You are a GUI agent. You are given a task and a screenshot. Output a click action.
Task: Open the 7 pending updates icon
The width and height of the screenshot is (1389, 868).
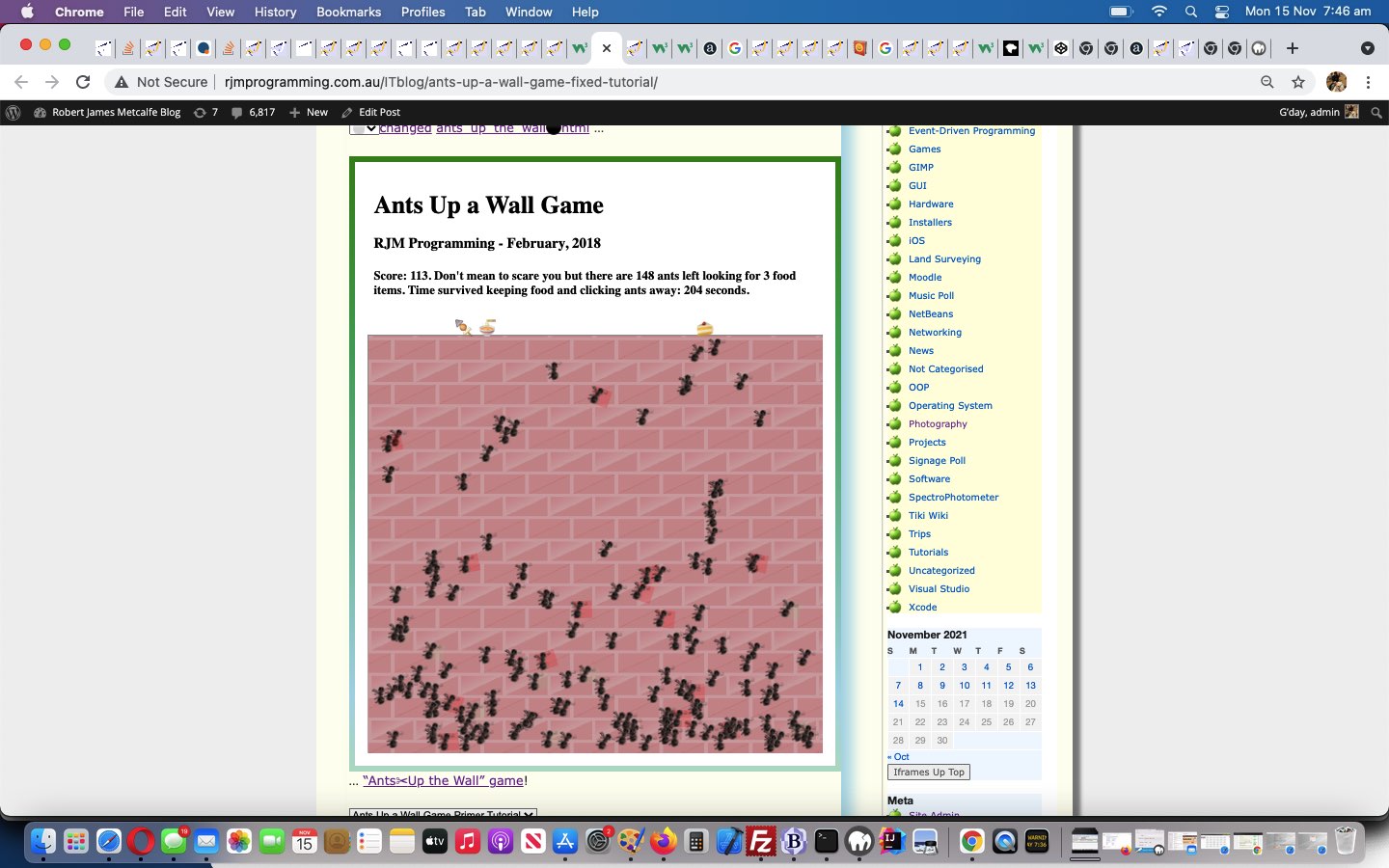(x=205, y=112)
